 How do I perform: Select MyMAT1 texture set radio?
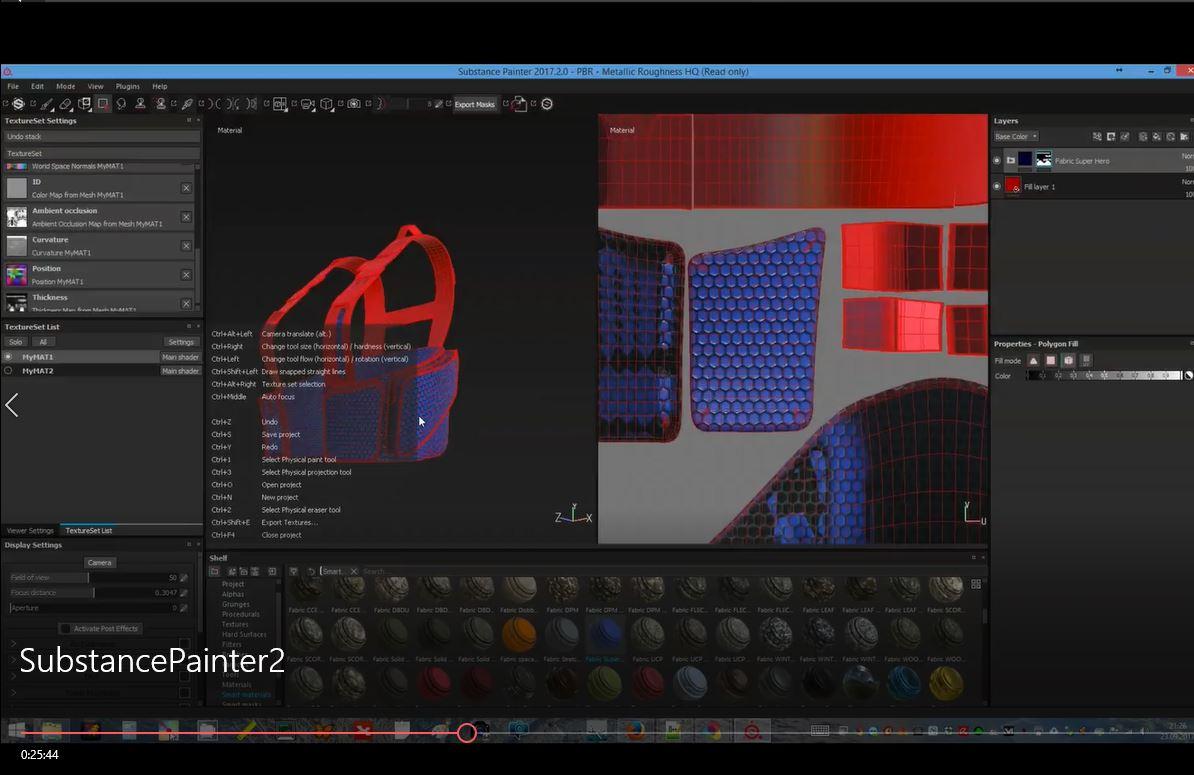pyautogui.click(x=8, y=357)
